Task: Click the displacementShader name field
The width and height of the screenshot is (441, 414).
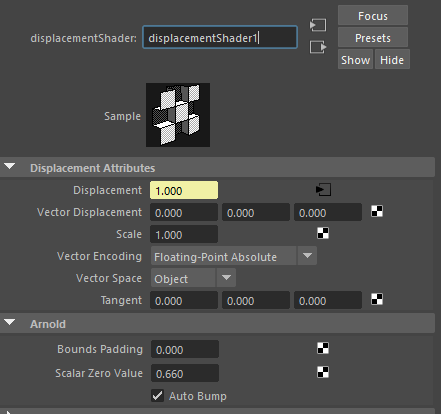Action: (x=220, y=38)
